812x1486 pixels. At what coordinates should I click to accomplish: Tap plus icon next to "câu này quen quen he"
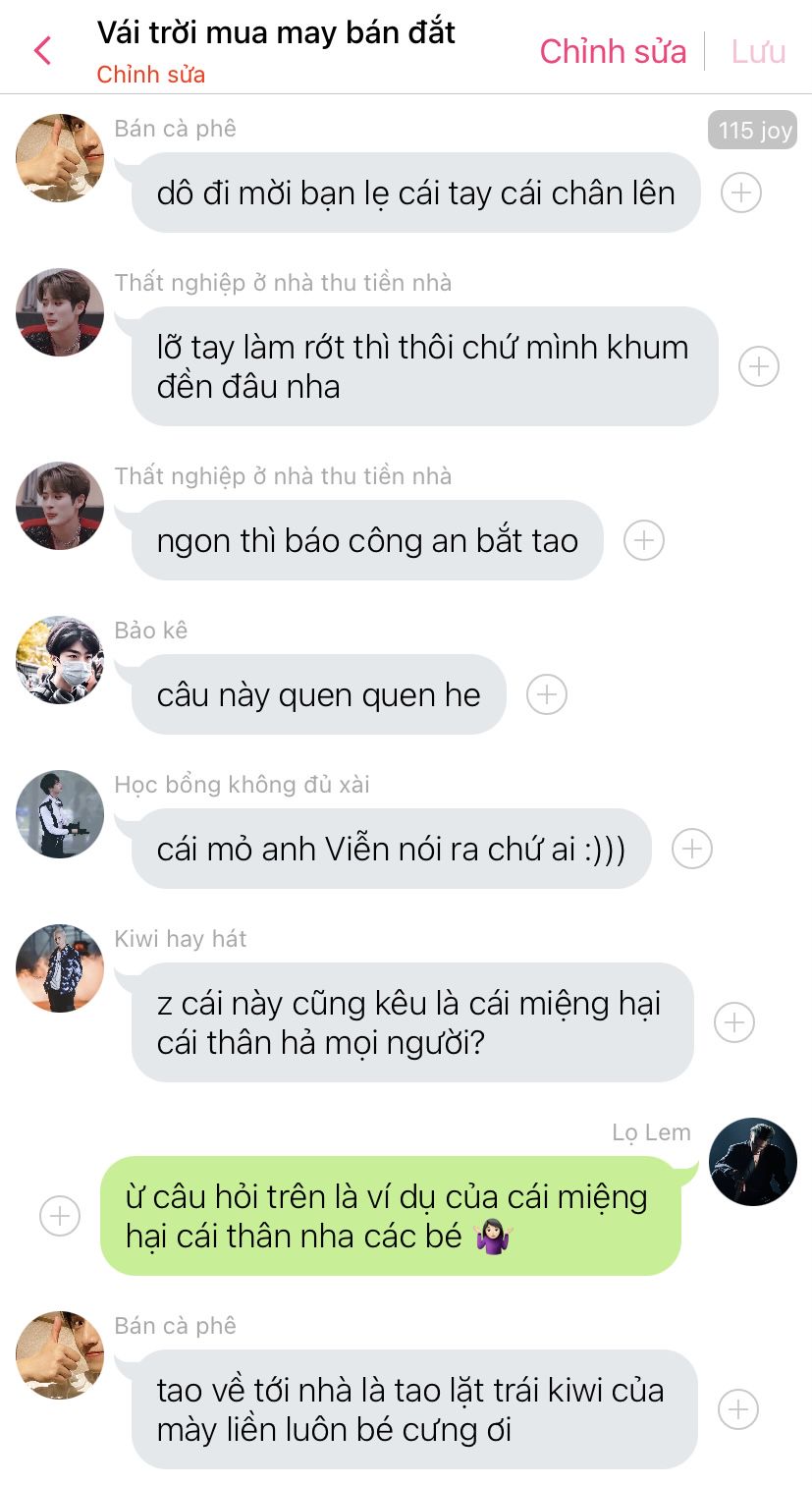click(547, 694)
